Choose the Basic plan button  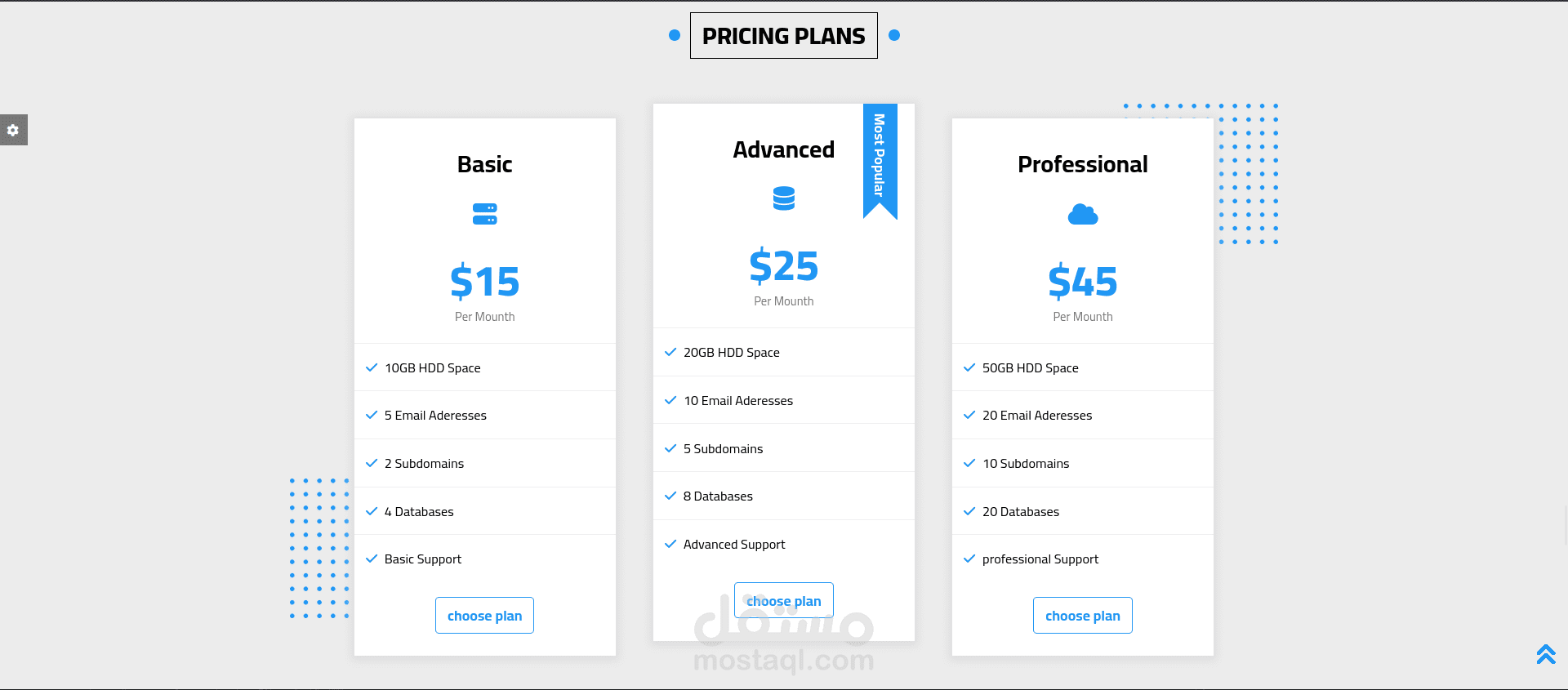[x=485, y=616]
